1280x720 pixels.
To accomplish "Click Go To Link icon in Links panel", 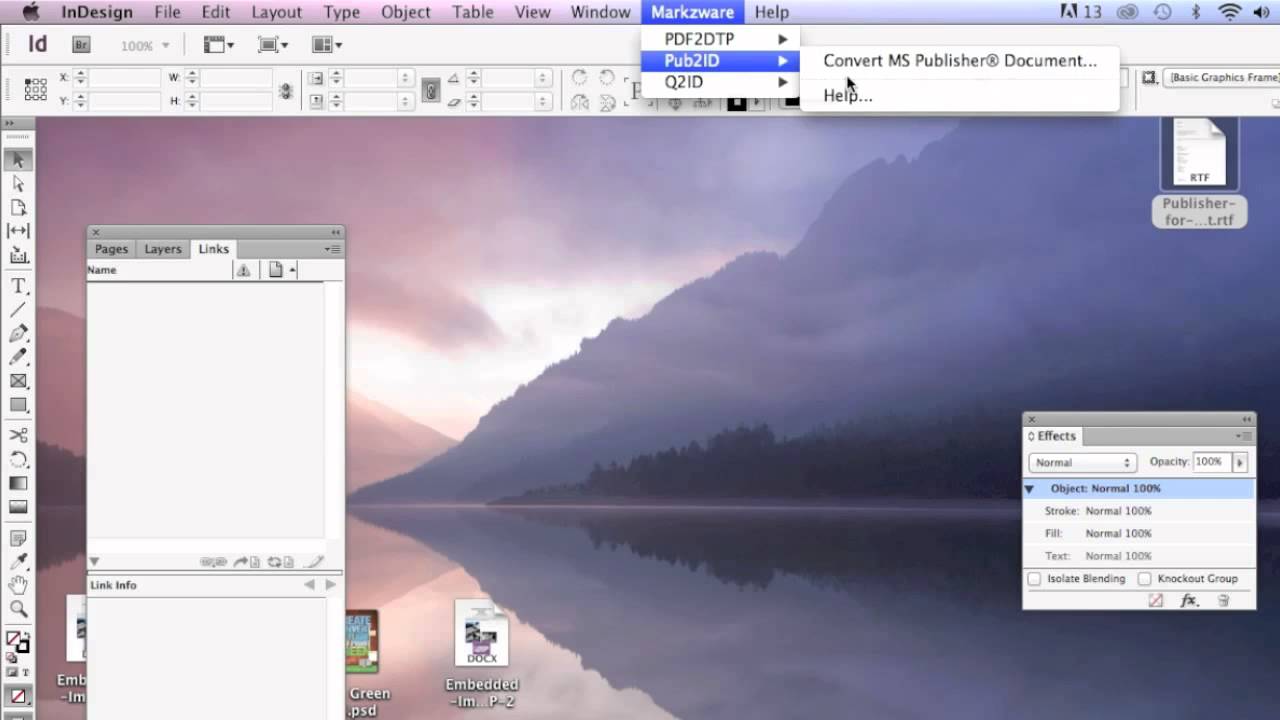I will tap(245, 562).
